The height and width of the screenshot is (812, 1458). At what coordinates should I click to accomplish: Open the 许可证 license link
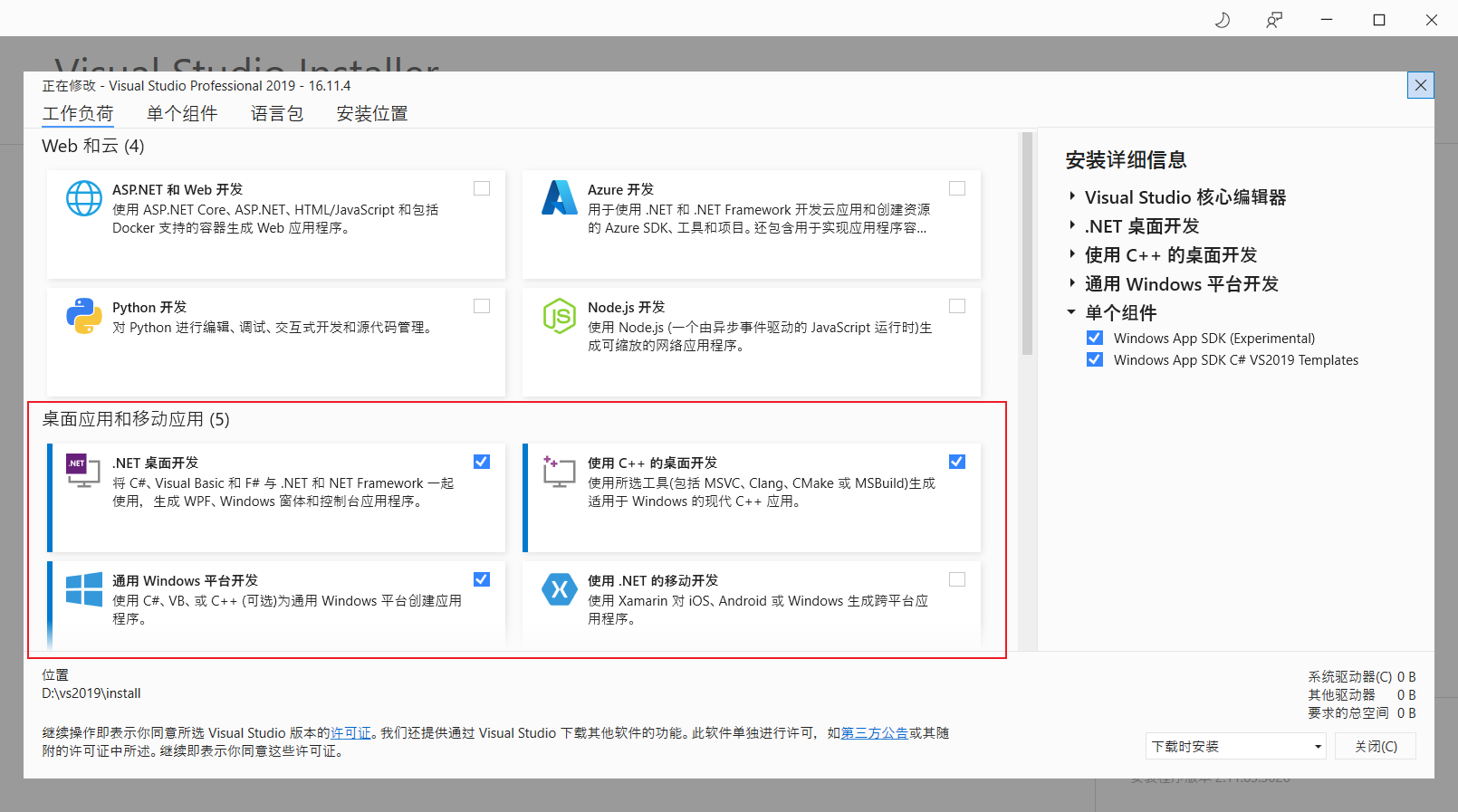[x=350, y=733]
